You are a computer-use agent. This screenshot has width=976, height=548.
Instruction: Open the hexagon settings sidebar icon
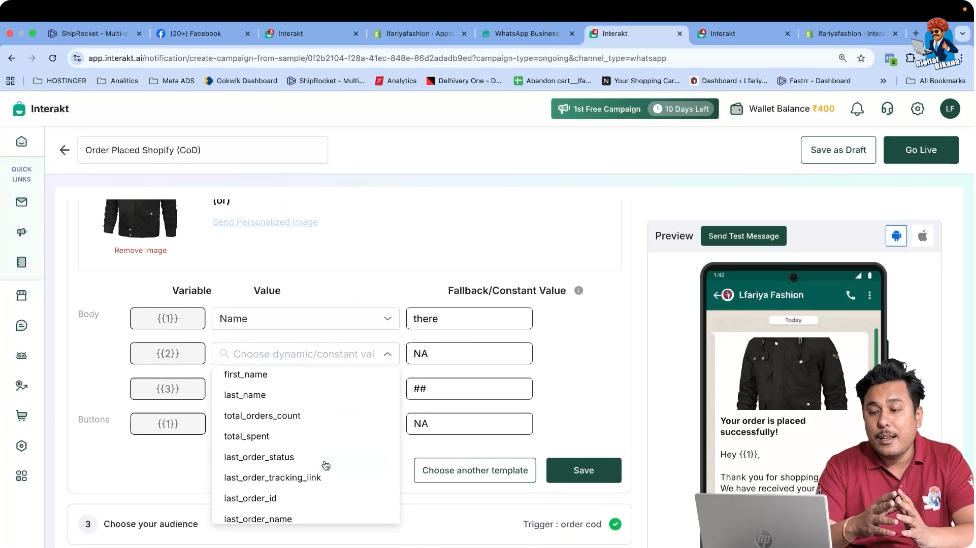click(21, 446)
